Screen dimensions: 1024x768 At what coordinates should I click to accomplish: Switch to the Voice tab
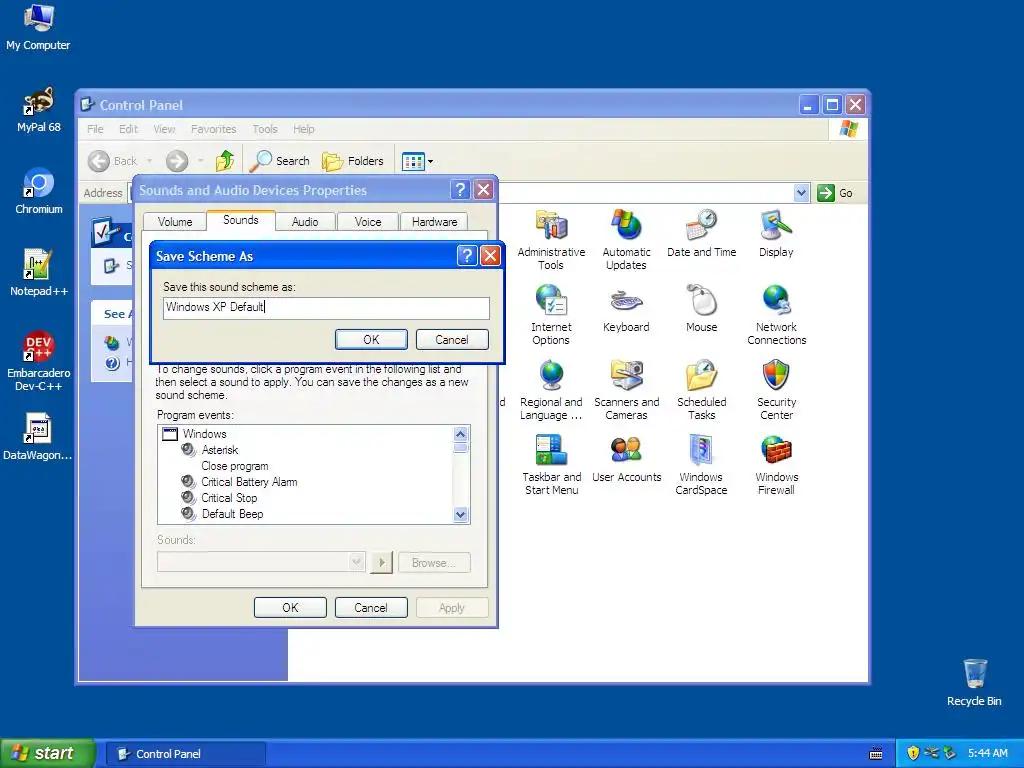tap(368, 221)
